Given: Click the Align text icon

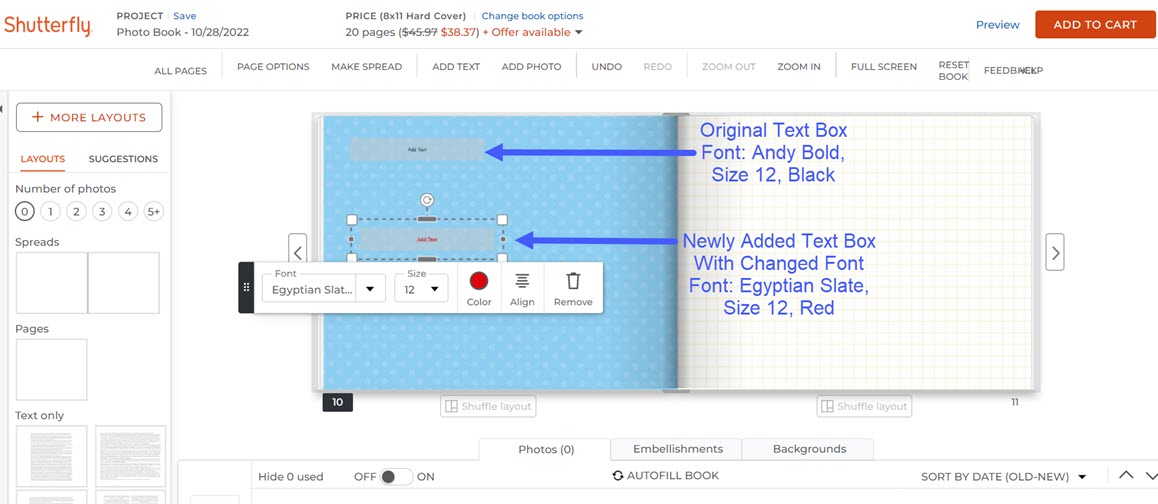Looking at the screenshot, I should point(522,283).
